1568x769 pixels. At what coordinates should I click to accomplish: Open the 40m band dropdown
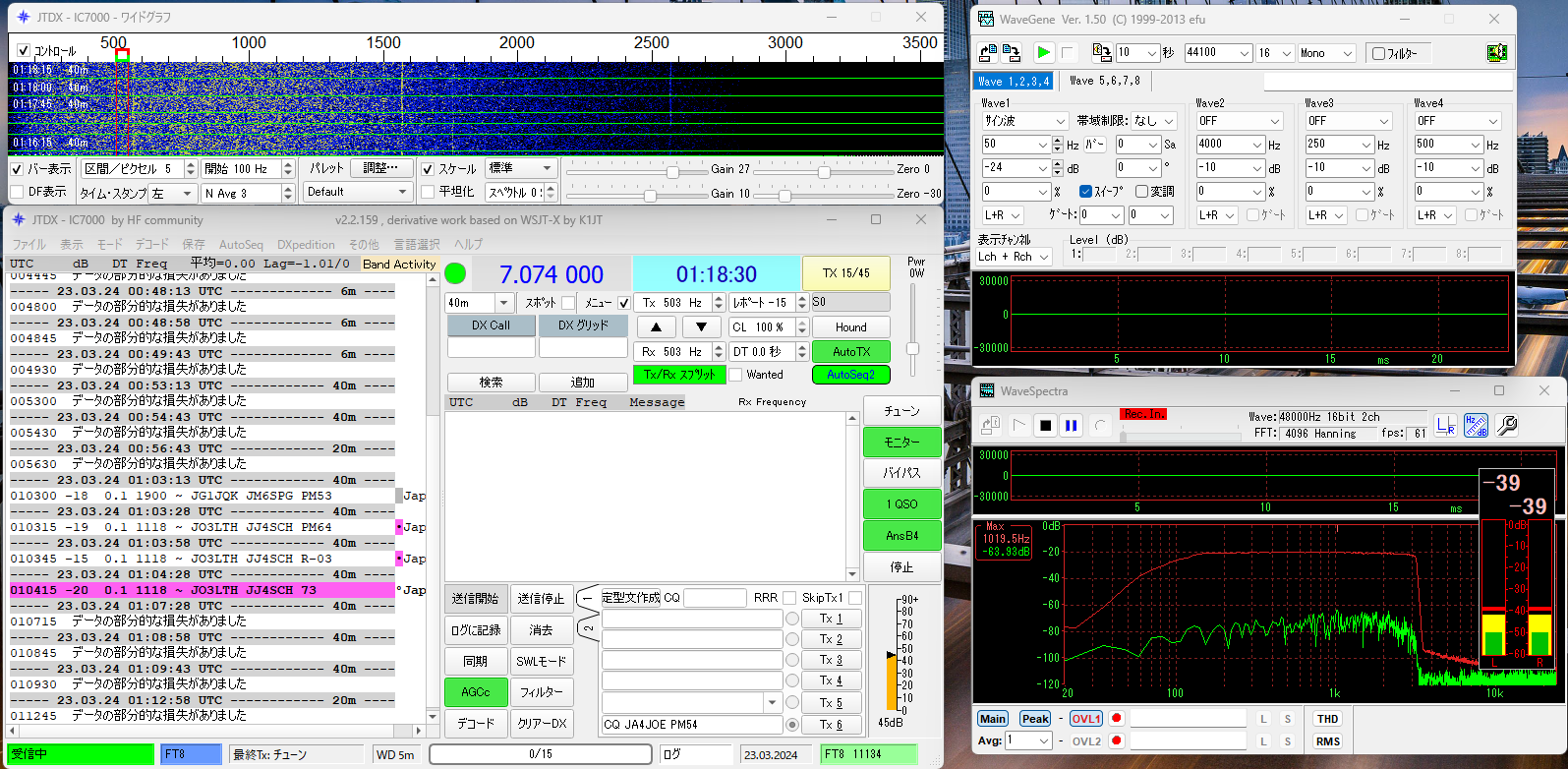(503, 303)
